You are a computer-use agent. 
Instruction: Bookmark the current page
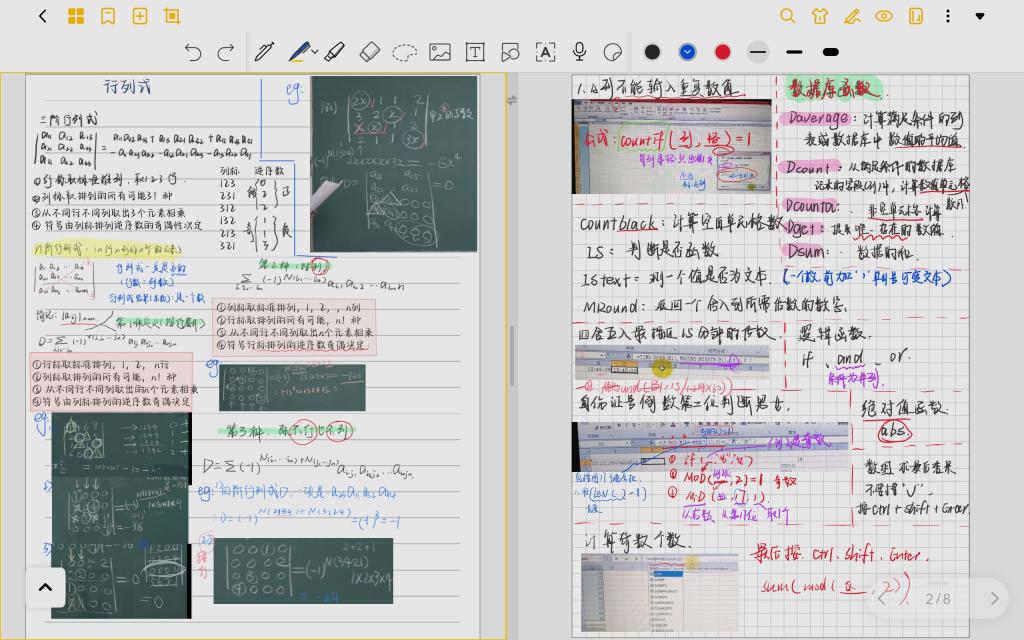108,16
